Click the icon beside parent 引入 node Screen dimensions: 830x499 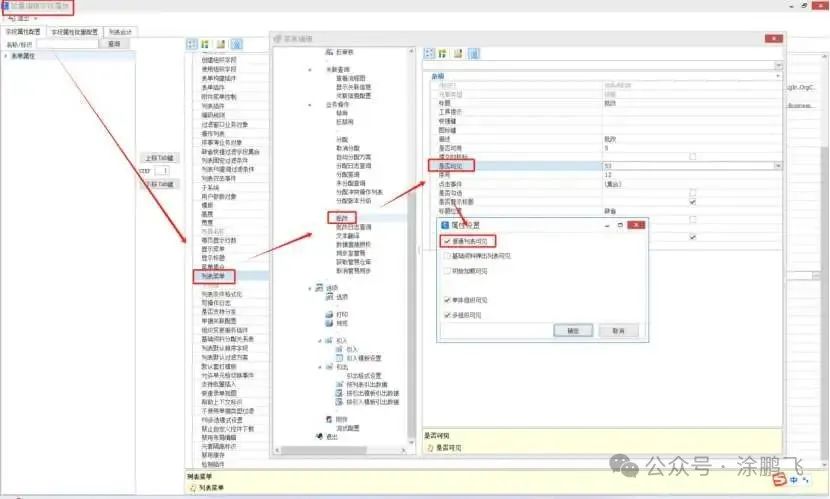329,340
